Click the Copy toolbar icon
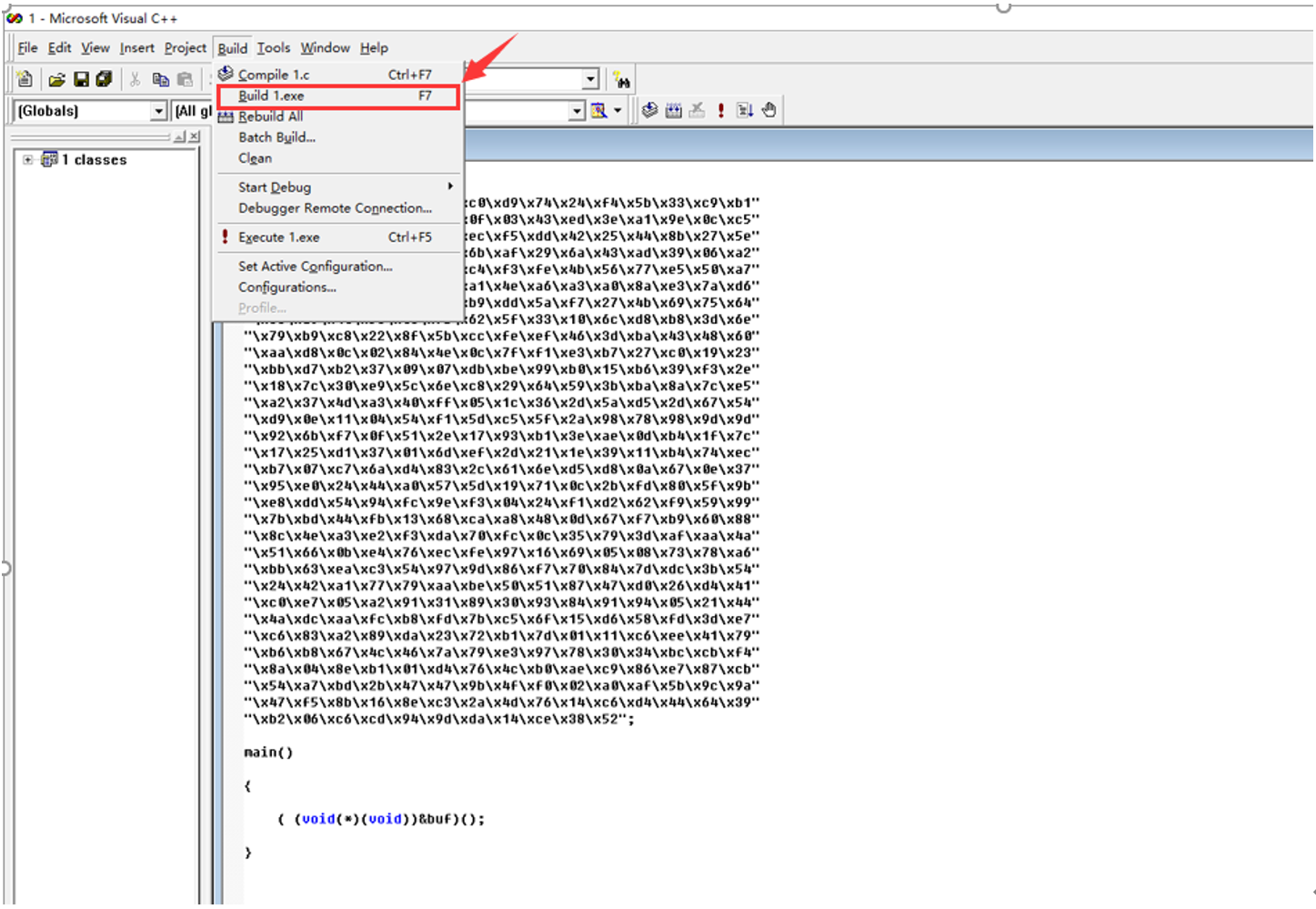This screenshot has height=909, width=1316. pos(161,80)
